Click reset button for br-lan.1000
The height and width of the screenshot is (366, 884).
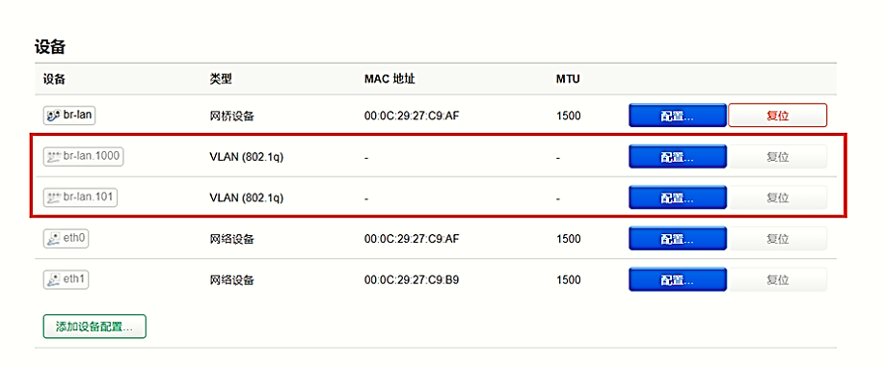pos(777,157)
